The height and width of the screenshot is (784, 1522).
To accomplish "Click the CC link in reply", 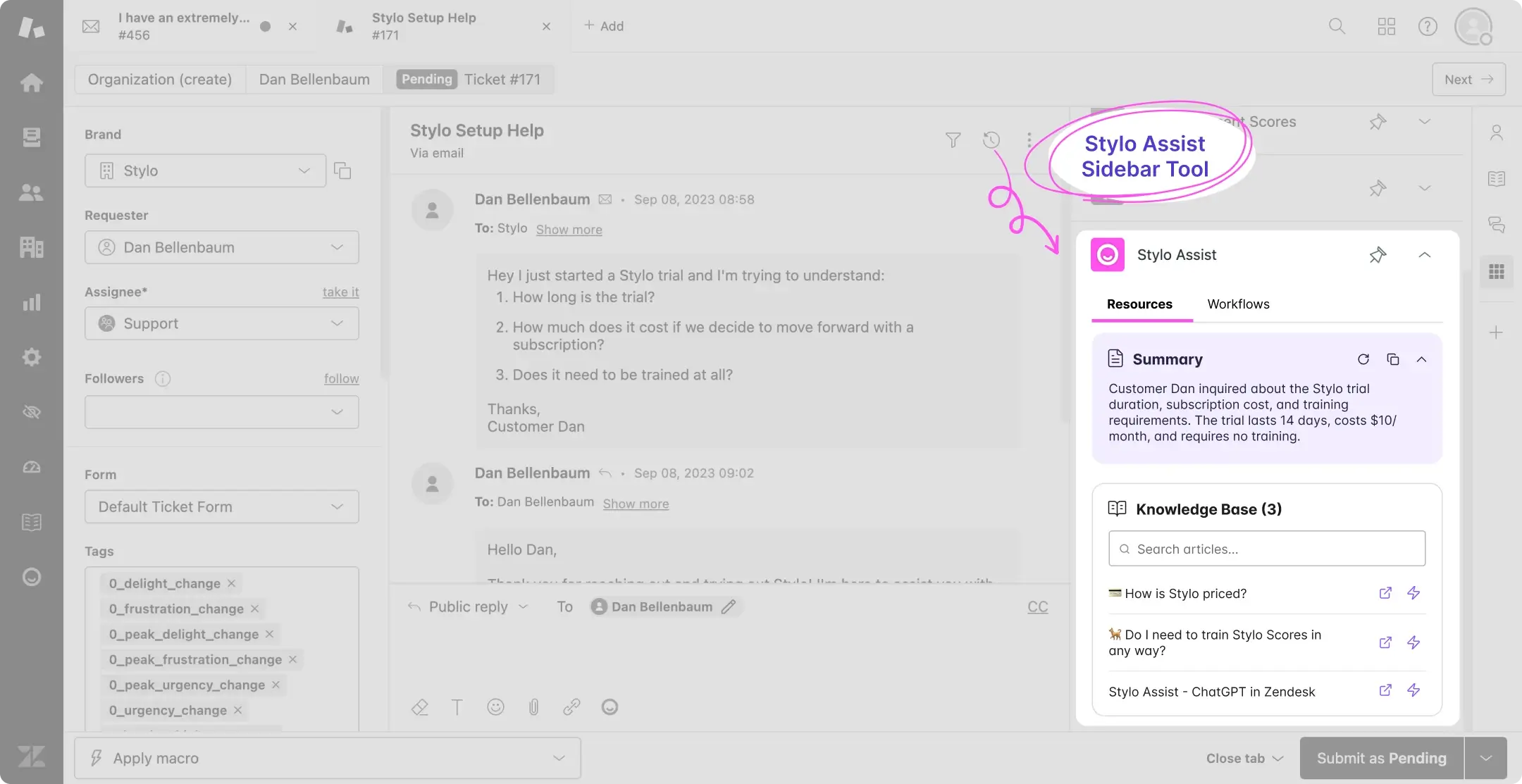I will click(x=1037, y=606).
